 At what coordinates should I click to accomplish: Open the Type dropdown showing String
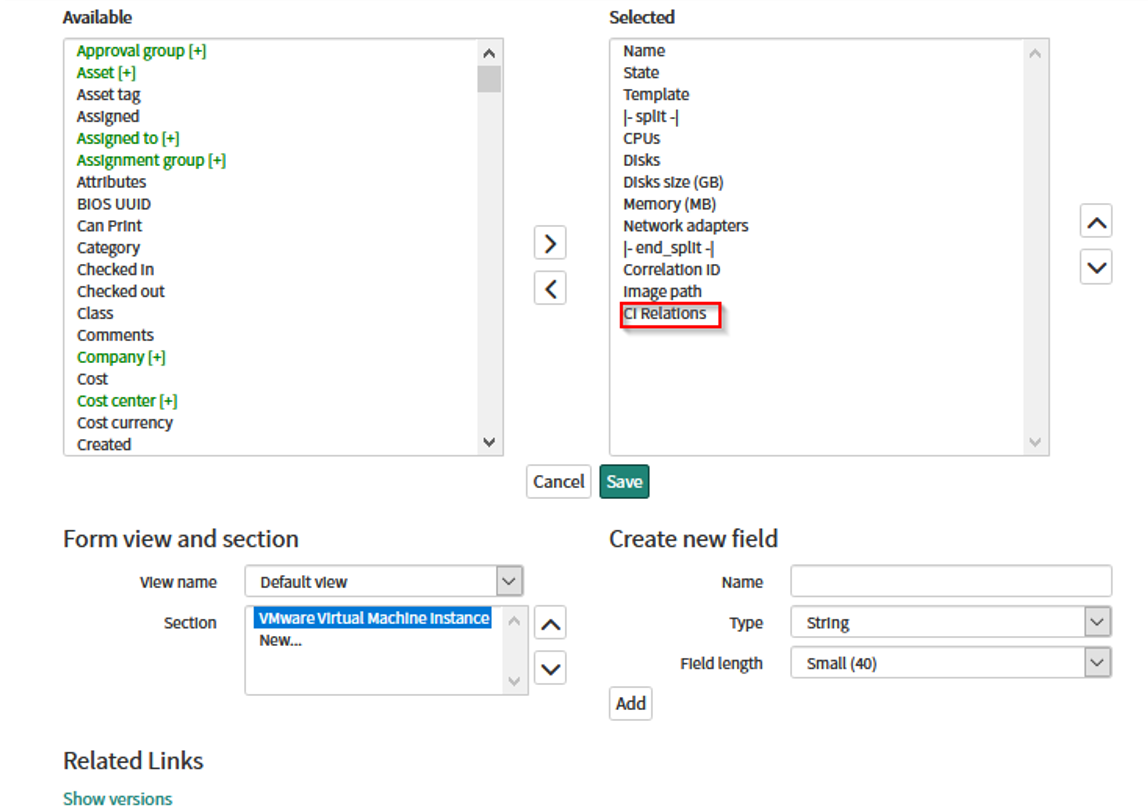pos(950,623)
